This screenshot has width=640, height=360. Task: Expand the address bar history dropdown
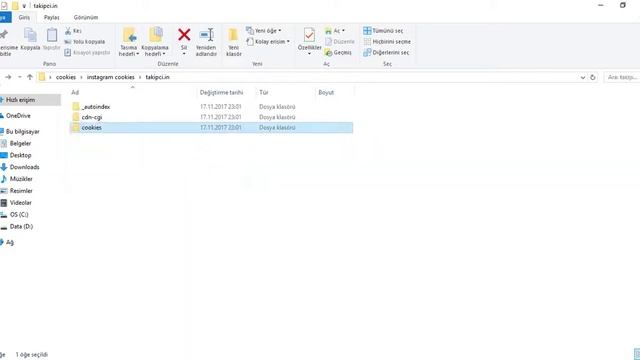coord(582,77)
